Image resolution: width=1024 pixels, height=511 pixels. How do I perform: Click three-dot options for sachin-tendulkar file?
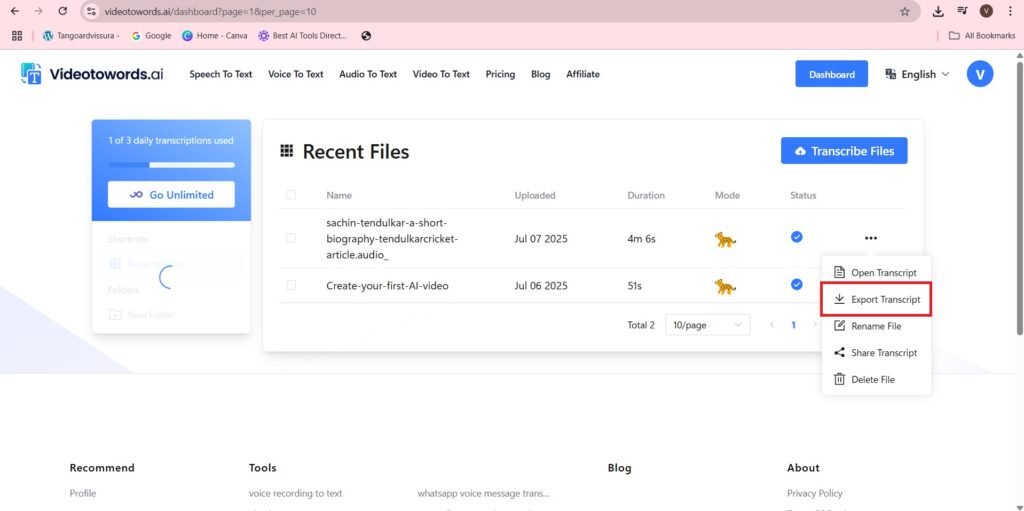(871, 239)
